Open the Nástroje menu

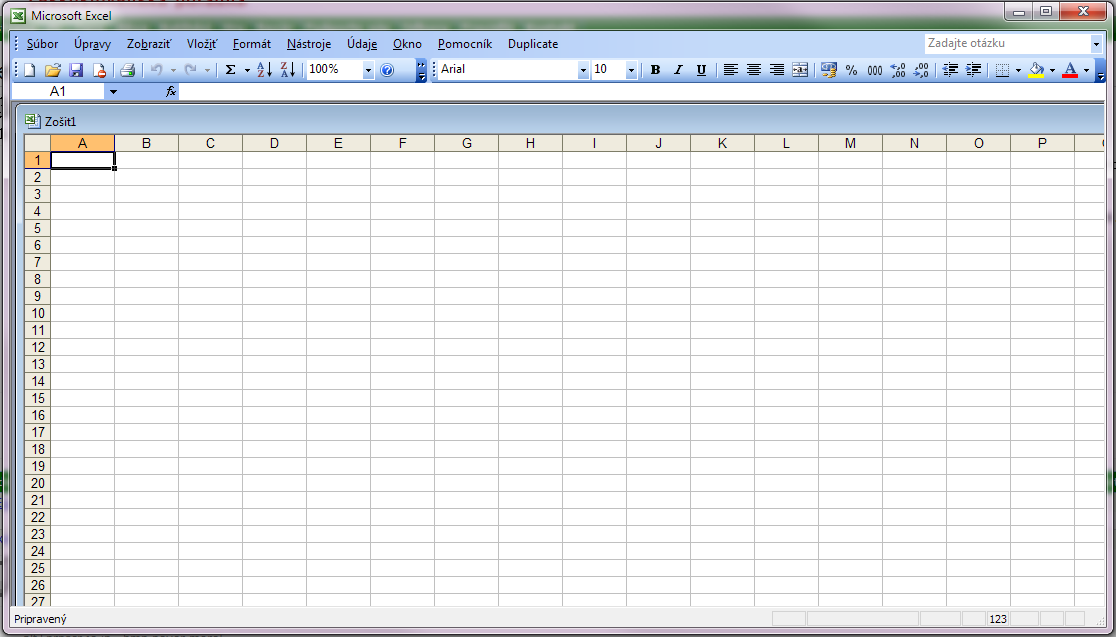(309, 44)
